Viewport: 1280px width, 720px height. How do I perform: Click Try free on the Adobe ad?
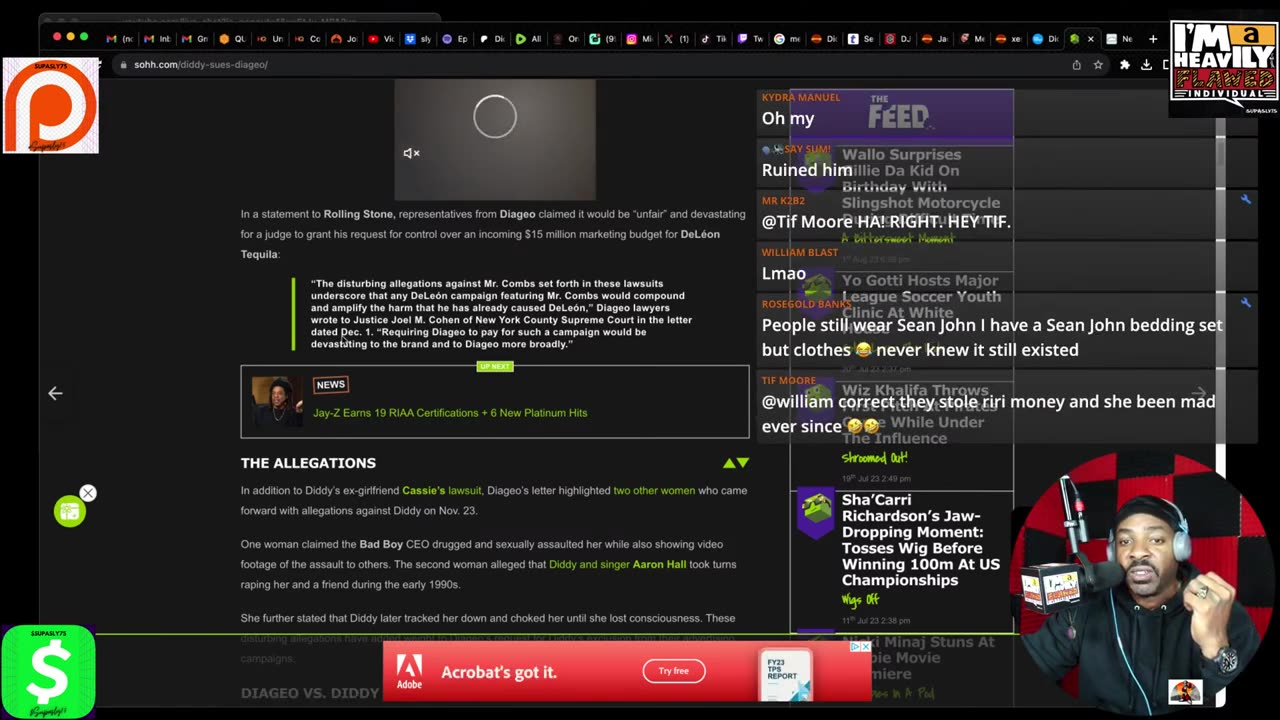[674, 671]
